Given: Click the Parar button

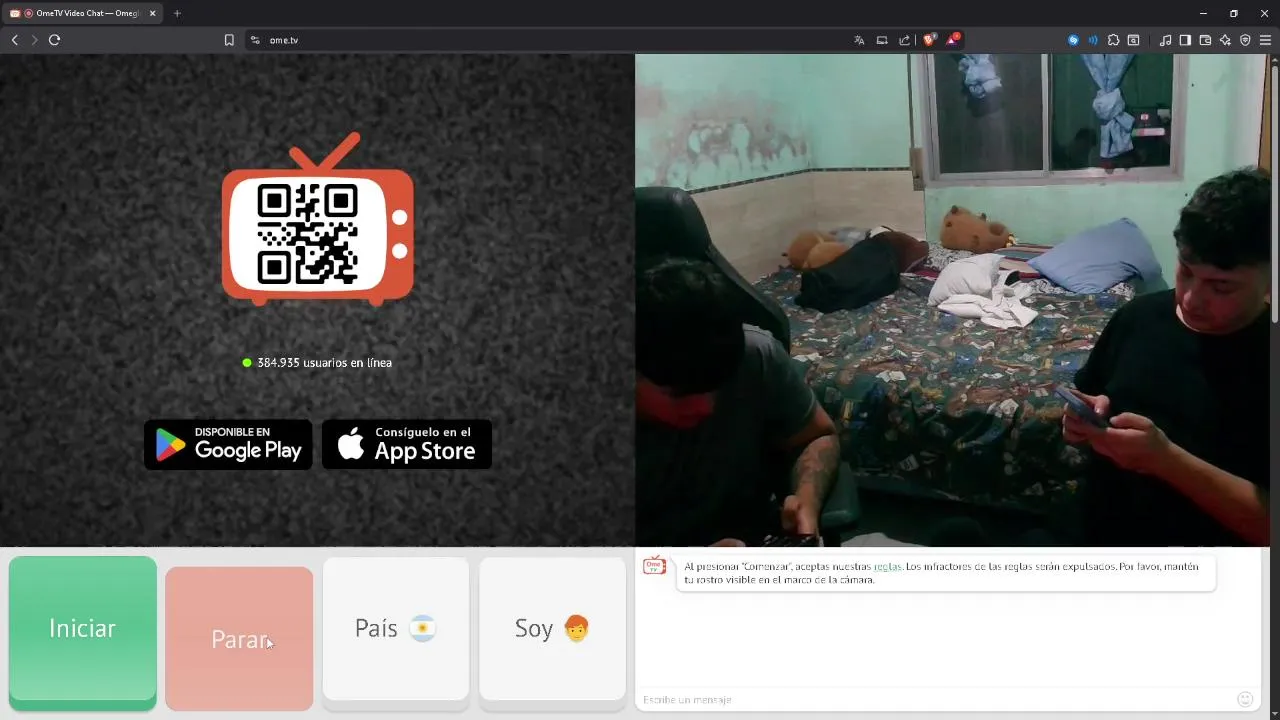Looking at the screenshot, I should tap(239, 638).
